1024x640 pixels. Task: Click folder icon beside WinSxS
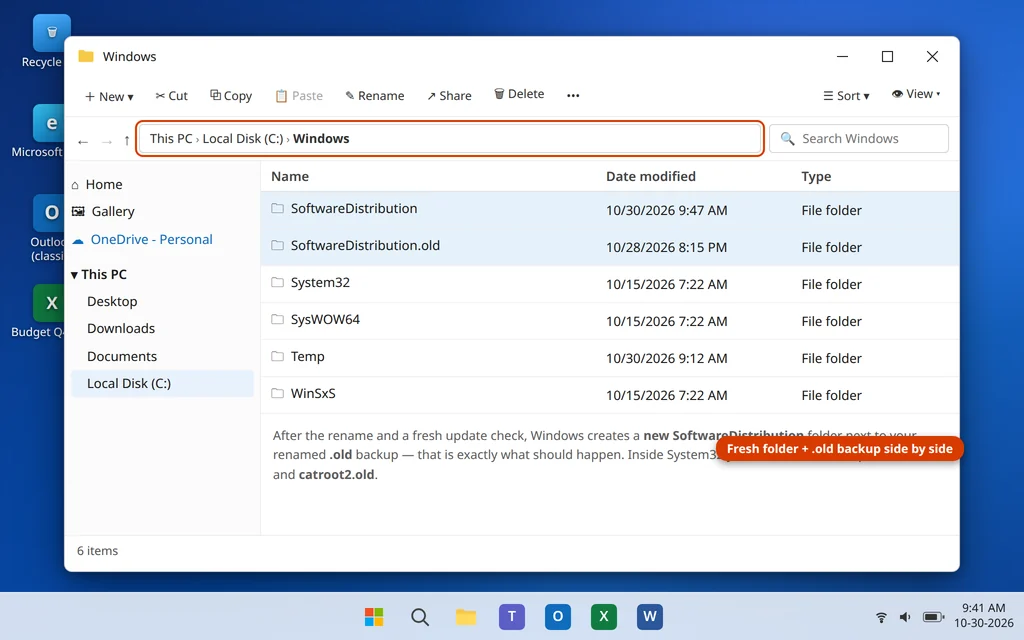(278, 393)
